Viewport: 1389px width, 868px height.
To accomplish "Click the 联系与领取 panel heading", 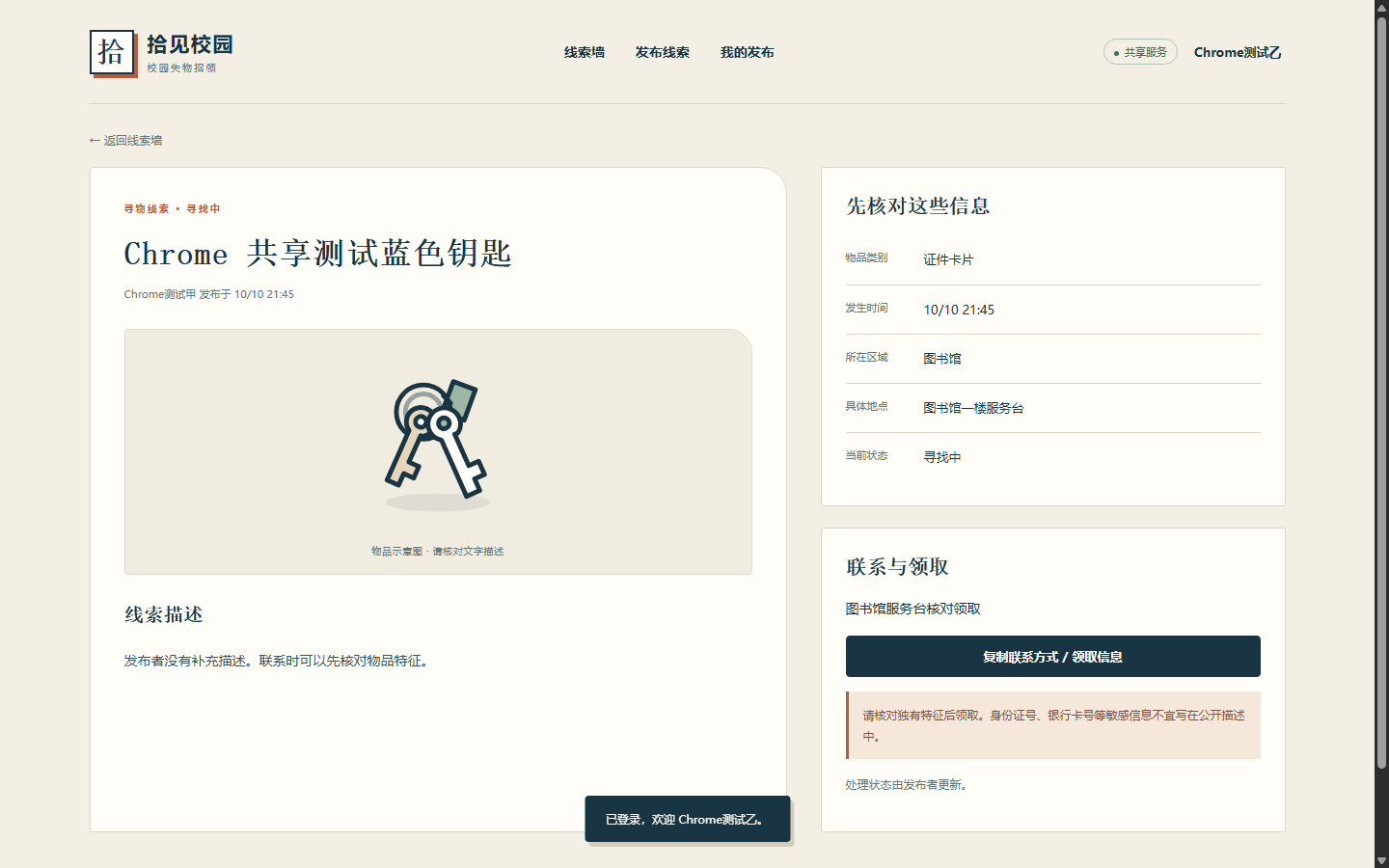I will click(x=898, y=566).
